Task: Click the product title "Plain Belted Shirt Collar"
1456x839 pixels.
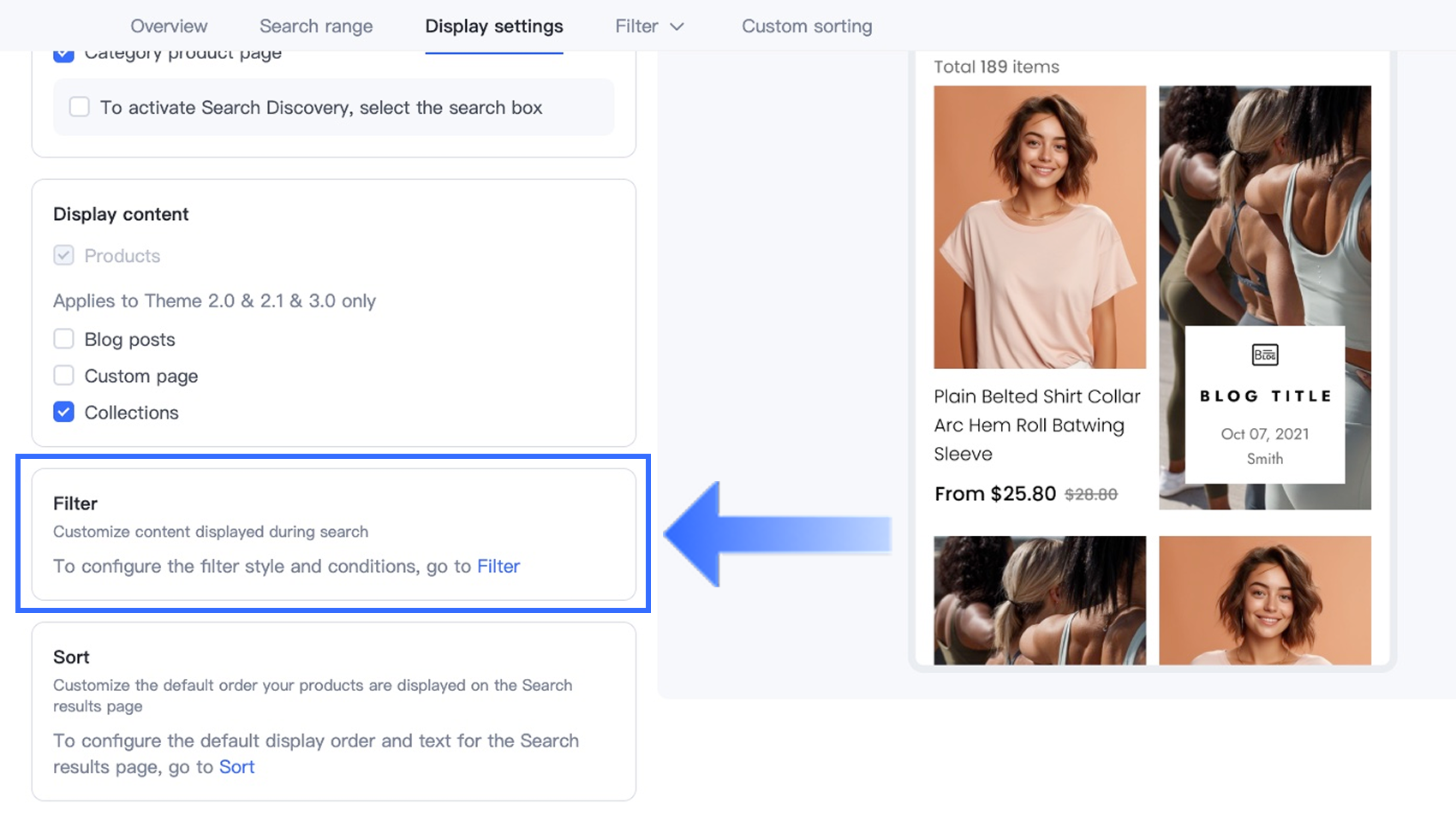Action: 1037,396
